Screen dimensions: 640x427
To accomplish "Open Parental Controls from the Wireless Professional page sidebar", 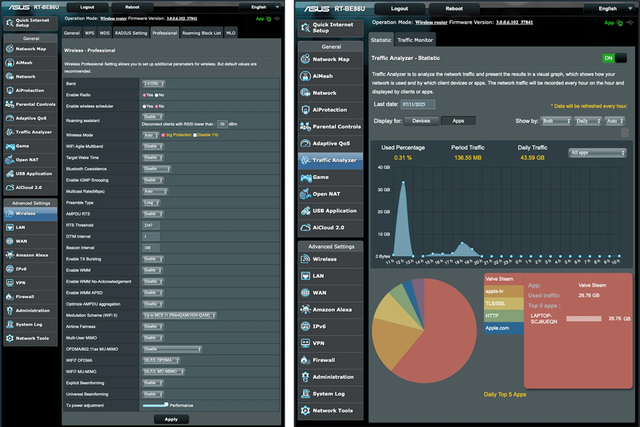I will click(x=35, y=104).
